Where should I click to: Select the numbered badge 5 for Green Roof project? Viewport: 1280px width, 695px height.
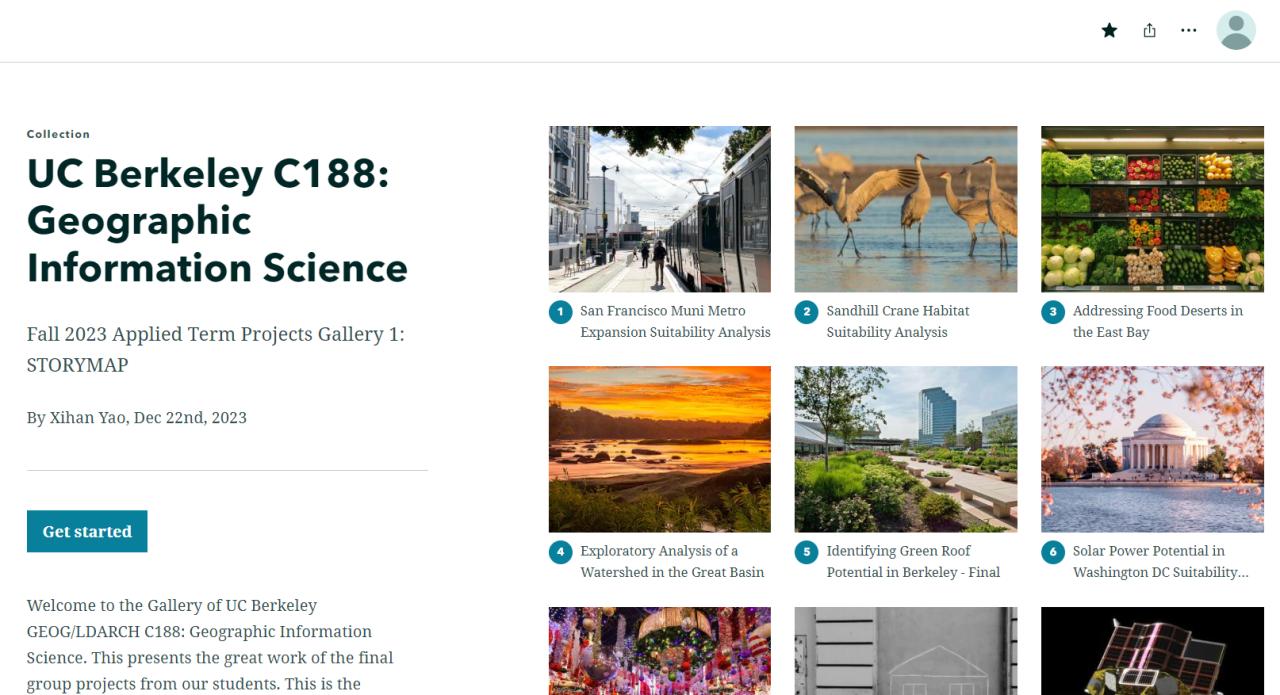(x=806, y=551)
